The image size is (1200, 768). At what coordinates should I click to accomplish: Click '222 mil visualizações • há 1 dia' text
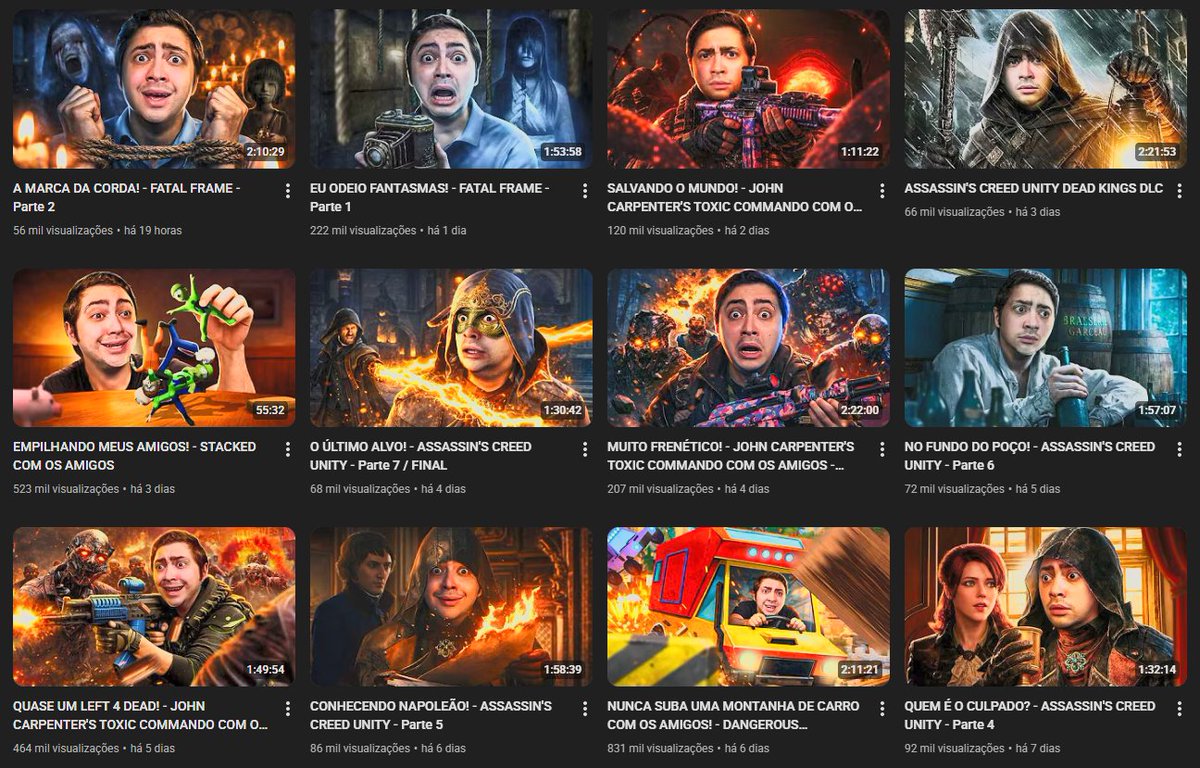pyautogui.click(x=388, y=230)
